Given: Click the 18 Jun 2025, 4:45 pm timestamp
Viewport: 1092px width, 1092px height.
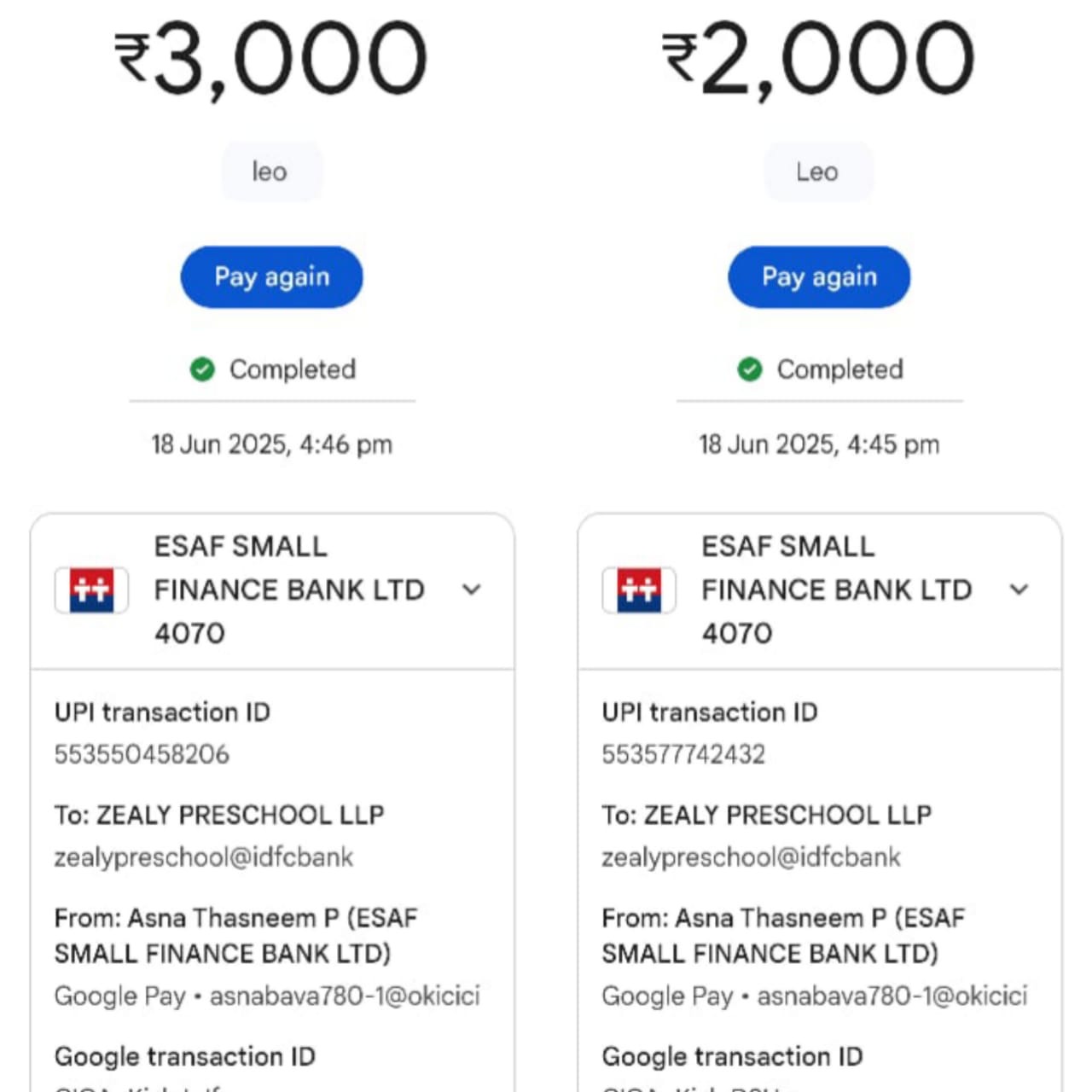Looking at the screenshot, I should coord(819,444).
